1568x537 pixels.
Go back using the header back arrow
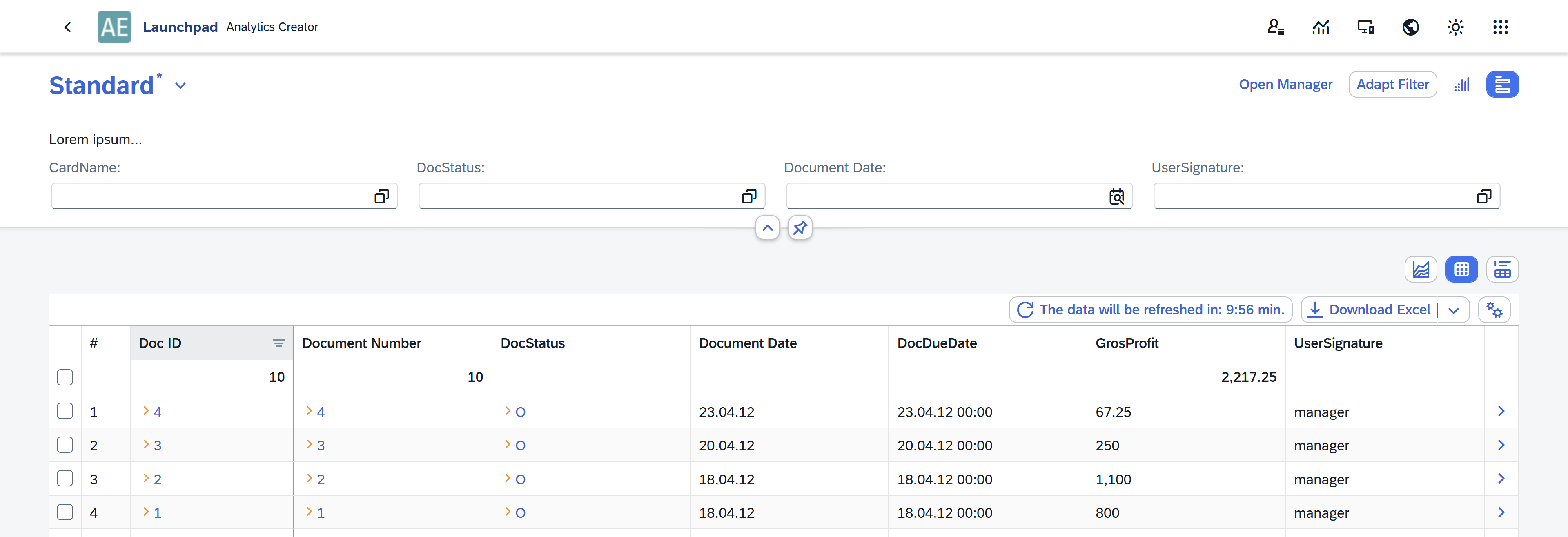67,27
